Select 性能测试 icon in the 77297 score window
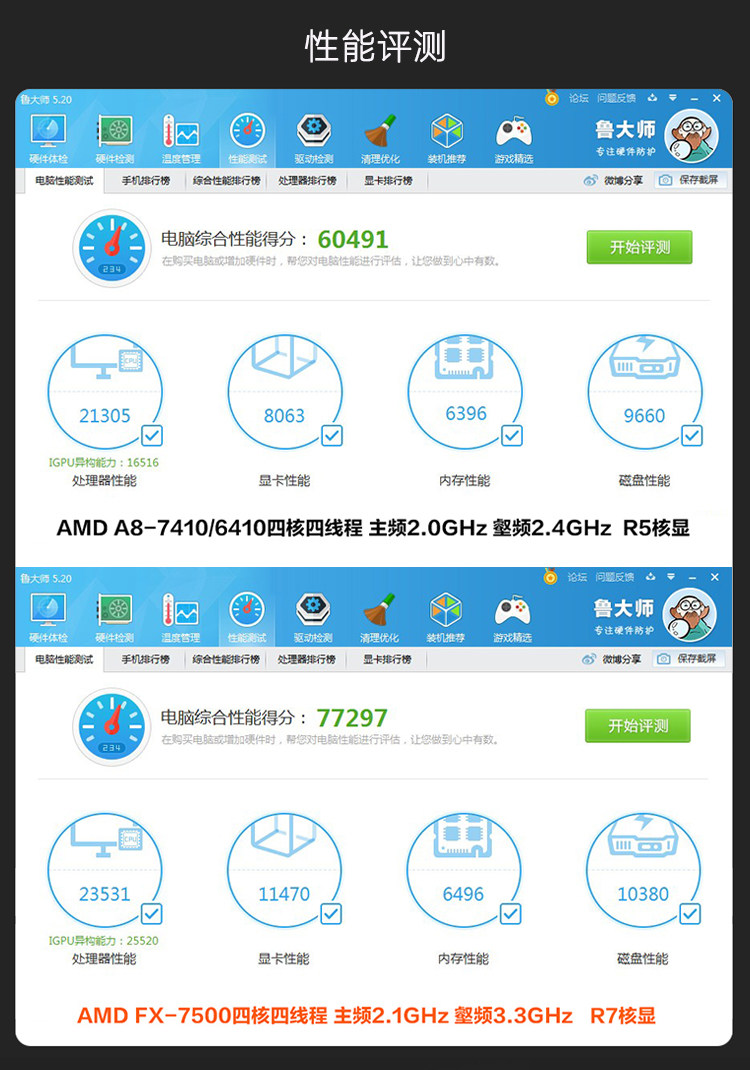Screen dimensions: 750x1070 (246, 618)
